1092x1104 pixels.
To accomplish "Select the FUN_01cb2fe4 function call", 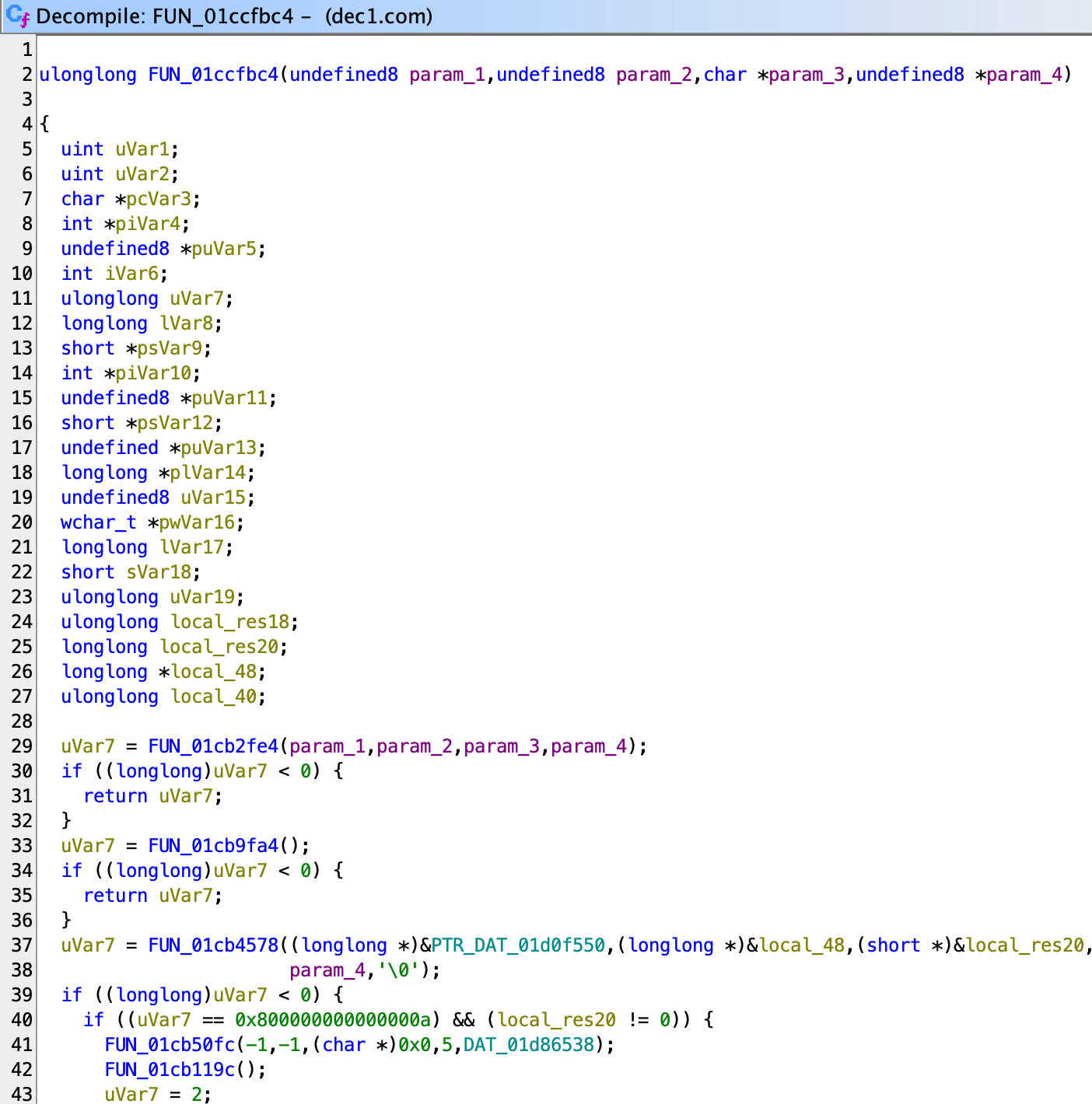I will point(212,746).
